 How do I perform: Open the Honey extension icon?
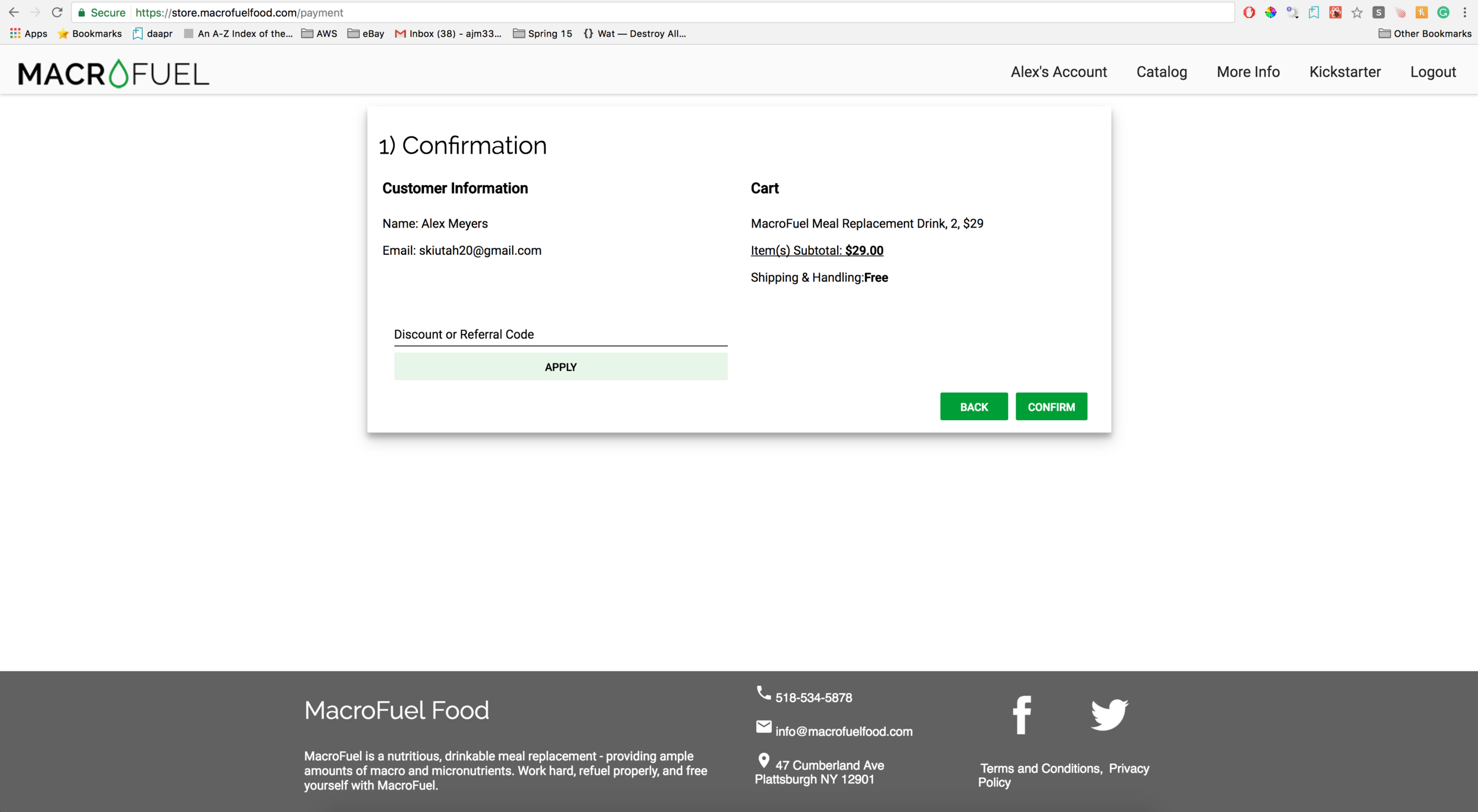[1422, 12]
